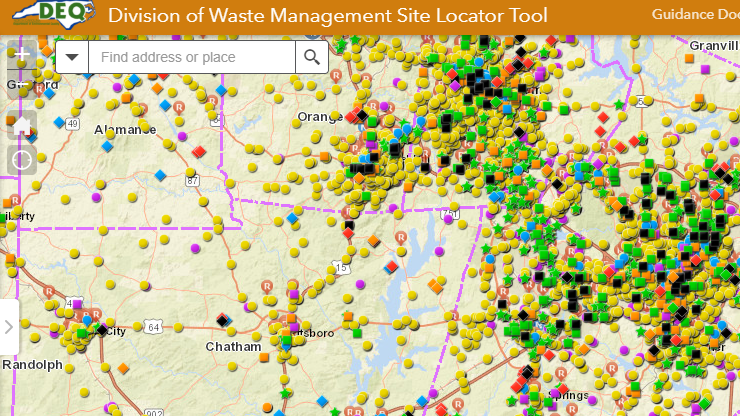
Task: Open the search source dropdown arrow
Action: tap(72, 57)
